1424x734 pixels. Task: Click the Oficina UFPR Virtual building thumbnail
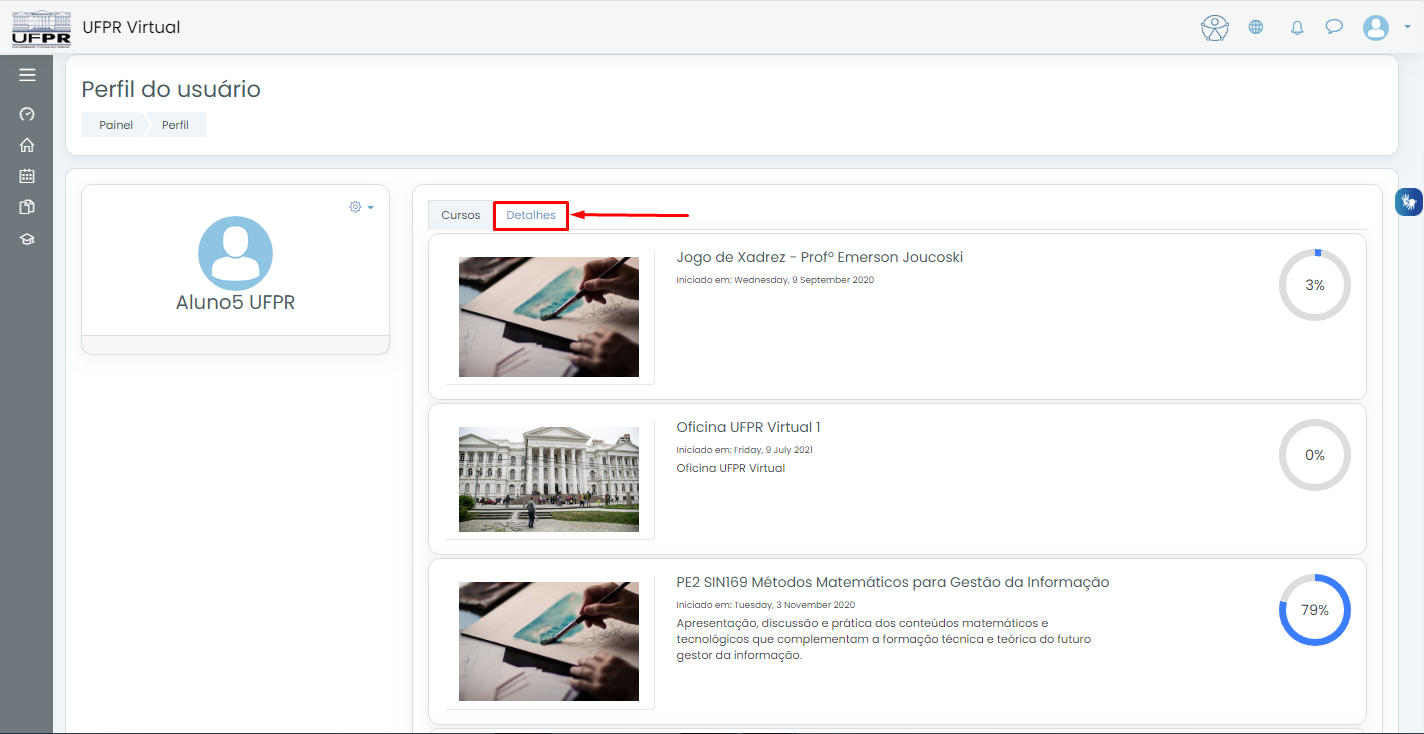click(x=549, y=479)
